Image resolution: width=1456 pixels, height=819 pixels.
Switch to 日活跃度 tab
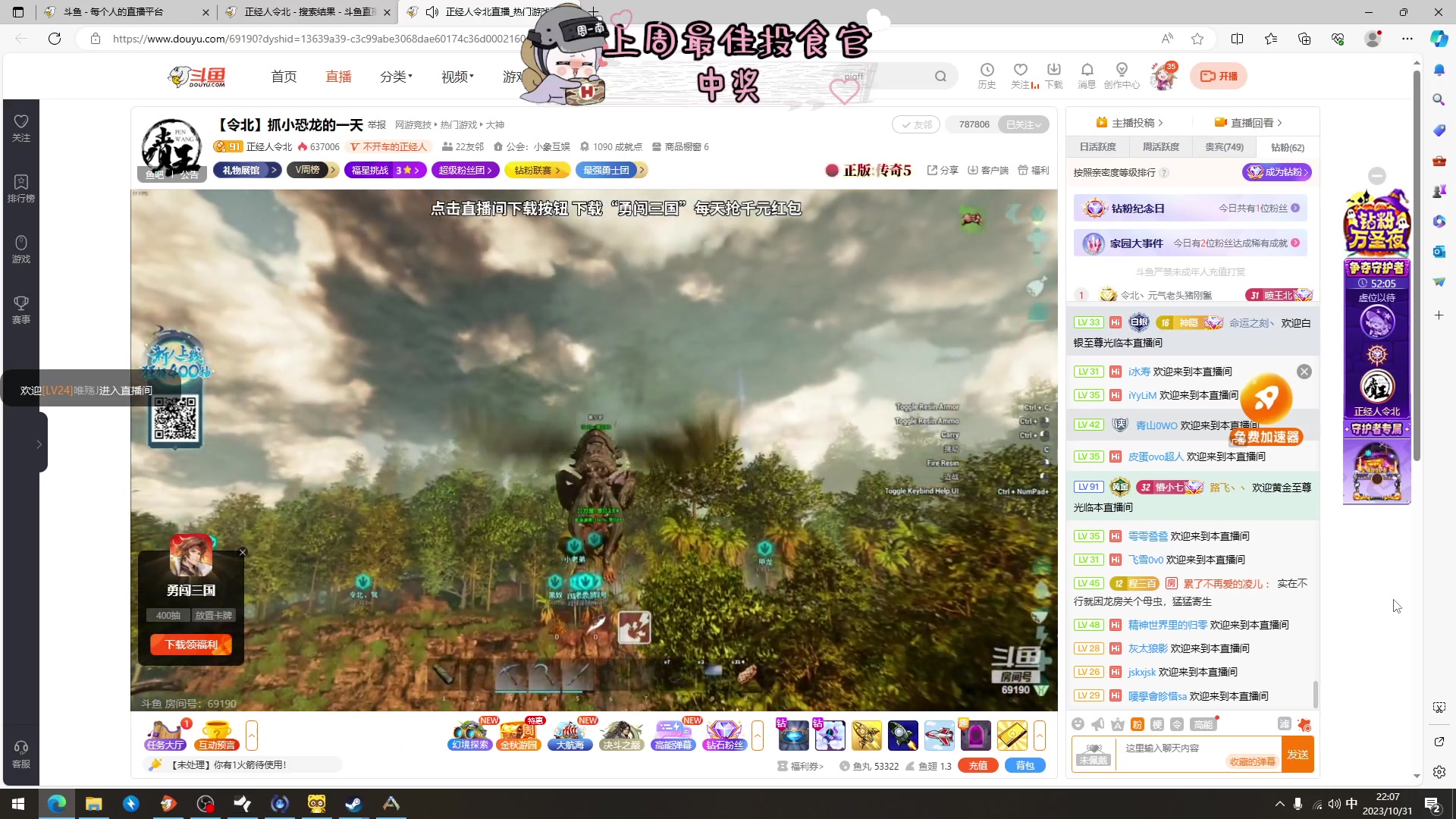[x=1097, y=147]
